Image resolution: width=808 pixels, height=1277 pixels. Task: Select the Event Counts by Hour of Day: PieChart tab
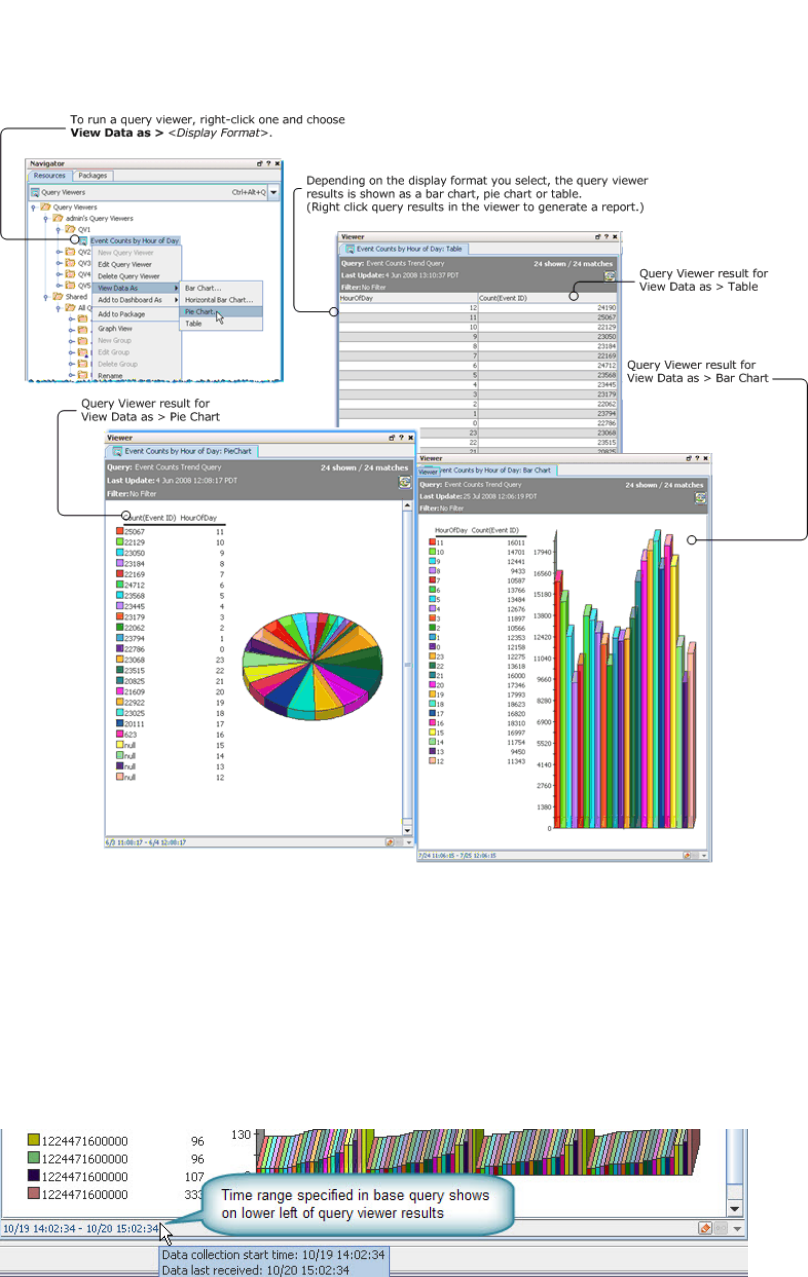[x=181, y=451]
